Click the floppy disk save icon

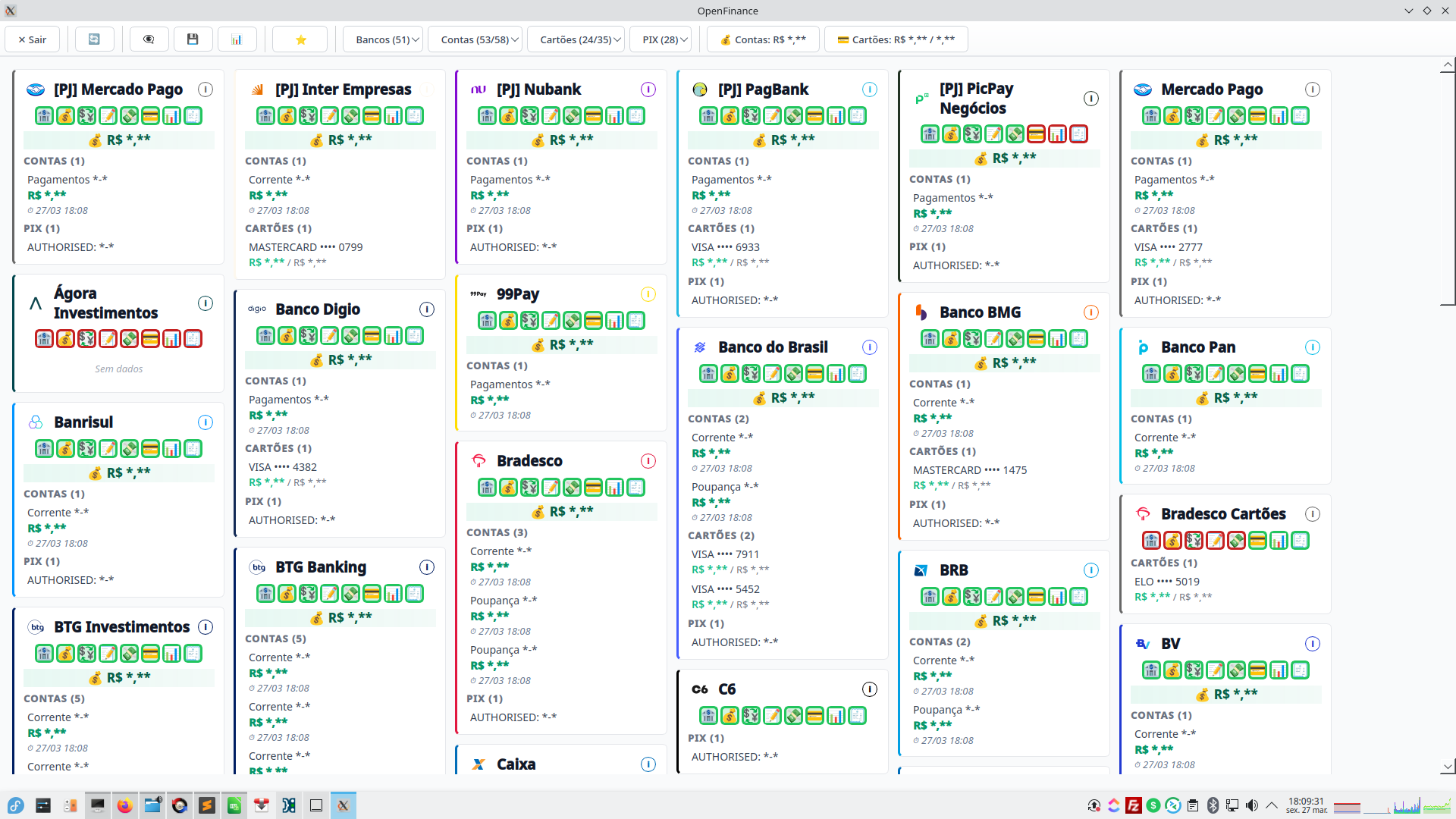[193, 39]
